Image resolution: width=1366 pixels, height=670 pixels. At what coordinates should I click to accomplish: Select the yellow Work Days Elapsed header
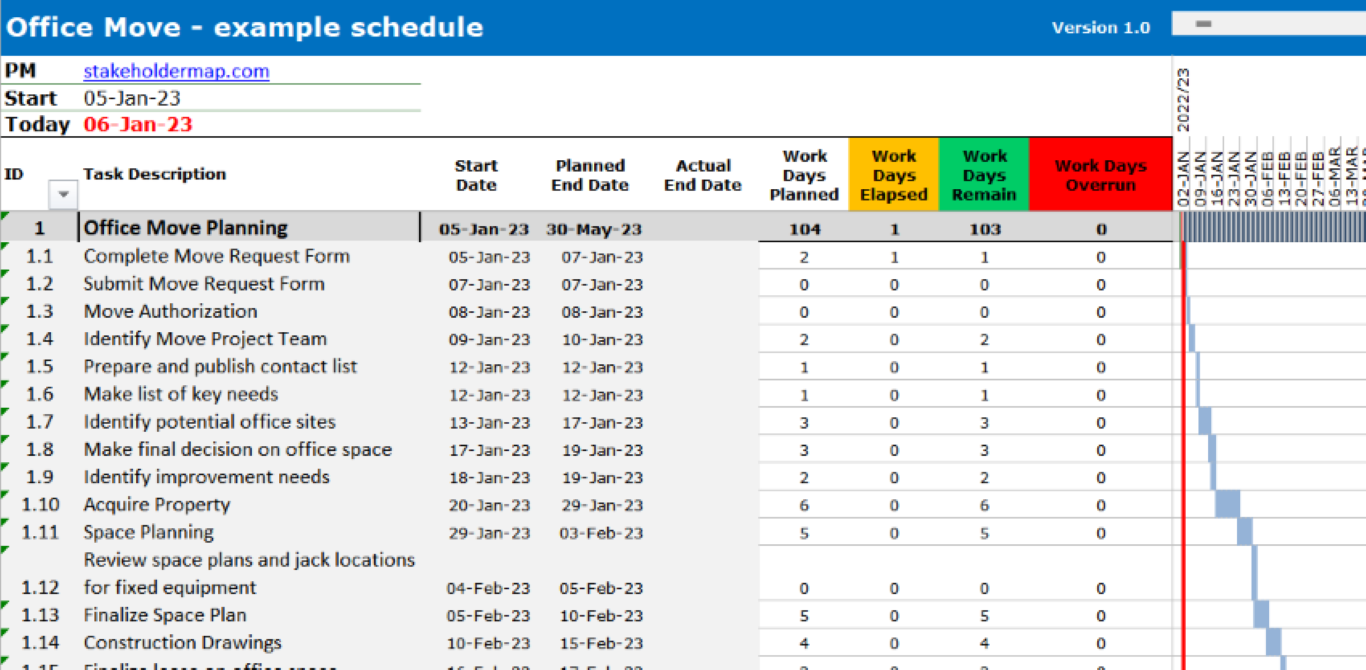pyautogui.click(x=893, y=173)
